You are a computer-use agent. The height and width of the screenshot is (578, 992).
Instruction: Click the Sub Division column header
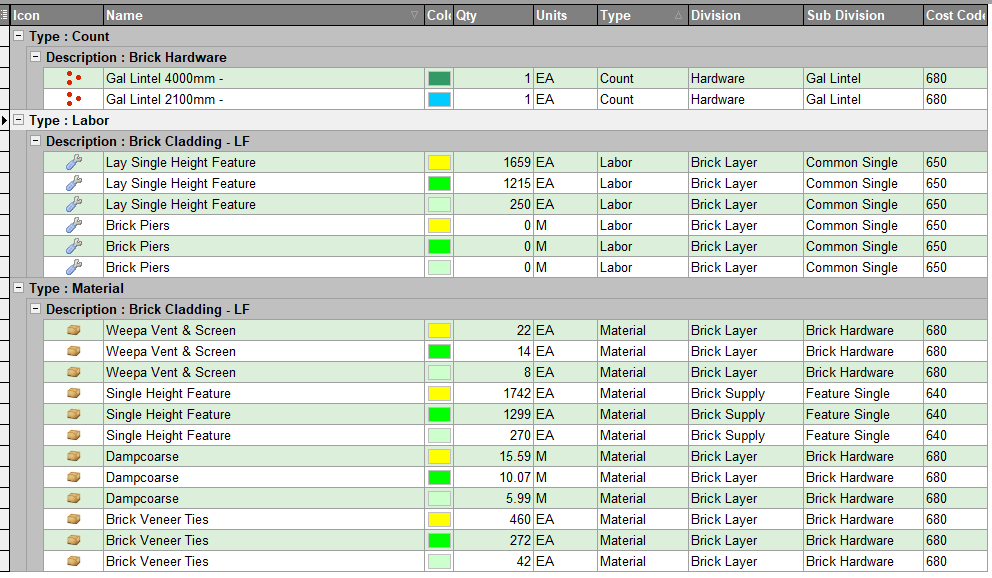[862, 15]
